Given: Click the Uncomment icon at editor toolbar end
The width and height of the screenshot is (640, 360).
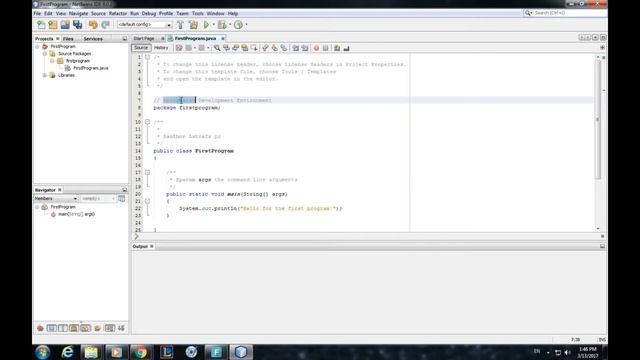Looking at the screenshot, I should tap(347, 48).
